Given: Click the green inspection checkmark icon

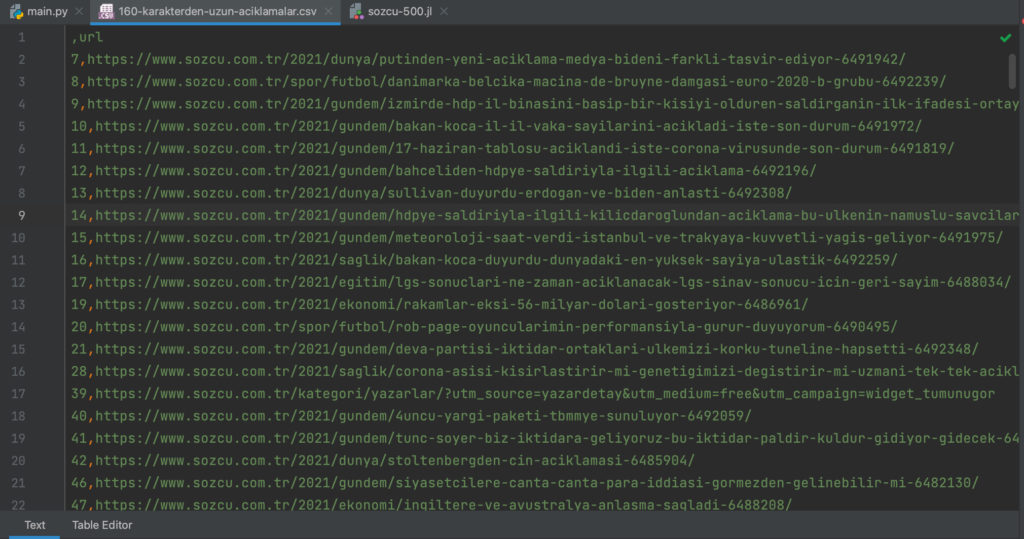Looking at the screenshot, I should (x=1006, y=38).
